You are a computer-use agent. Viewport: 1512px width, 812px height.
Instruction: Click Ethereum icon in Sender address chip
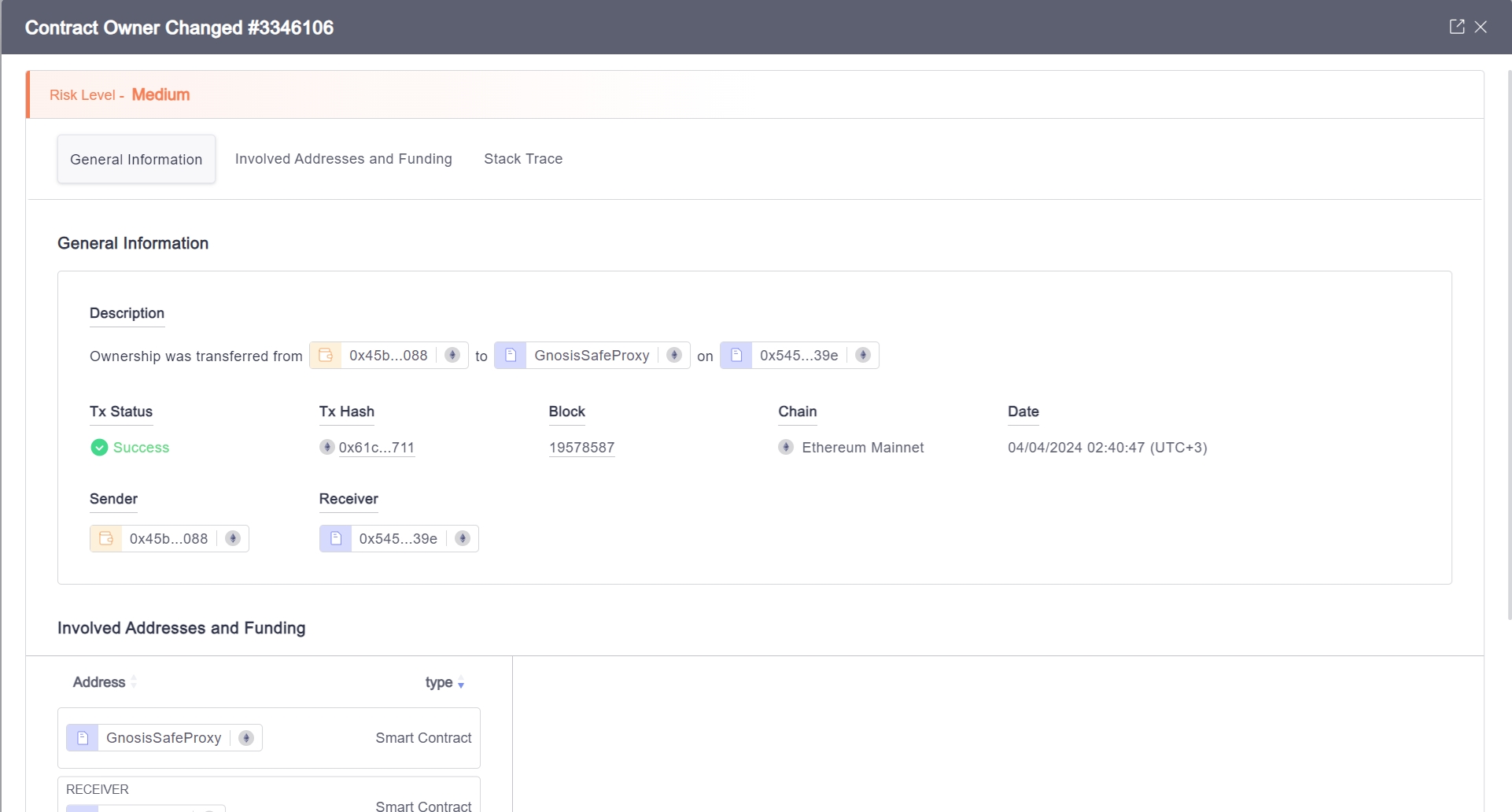pyautogui.click(x=233, y=539)
